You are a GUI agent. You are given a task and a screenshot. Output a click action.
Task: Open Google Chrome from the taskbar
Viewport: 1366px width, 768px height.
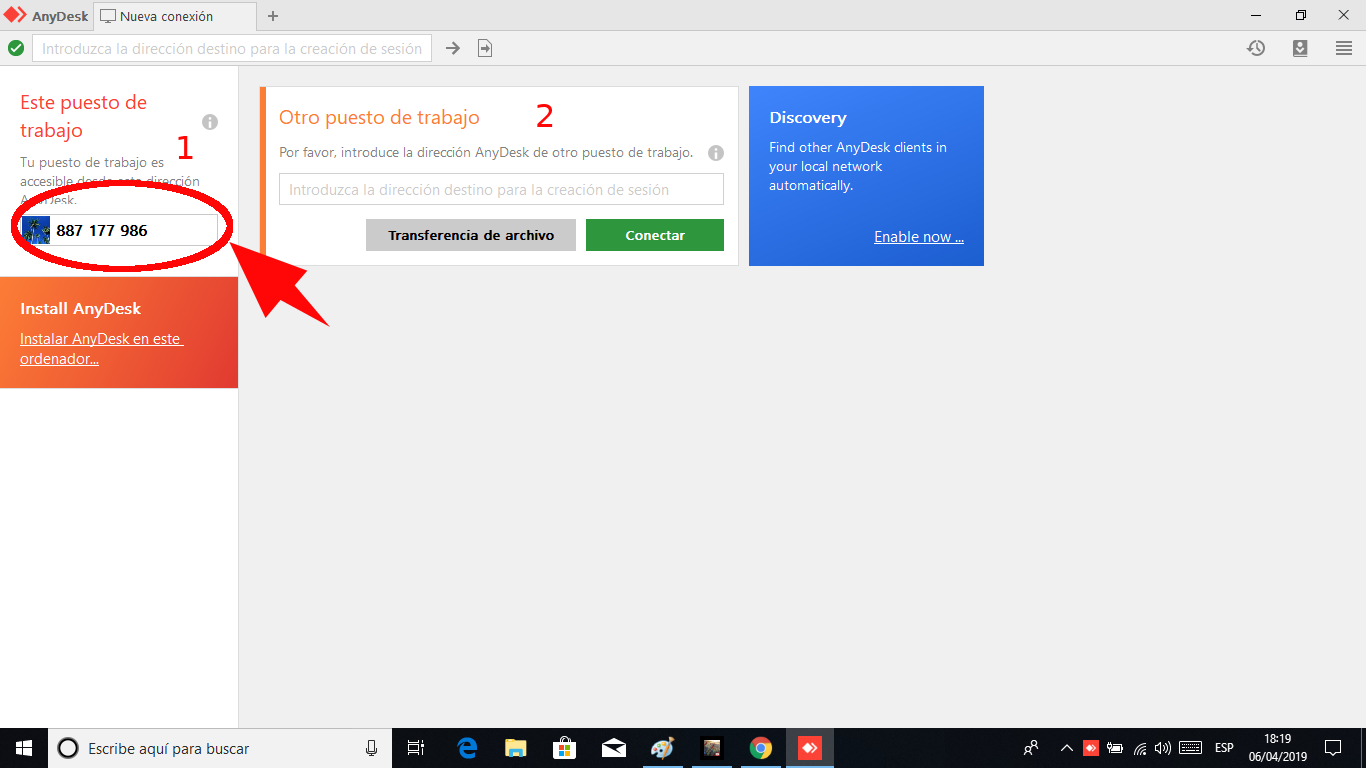pos(761,748)
